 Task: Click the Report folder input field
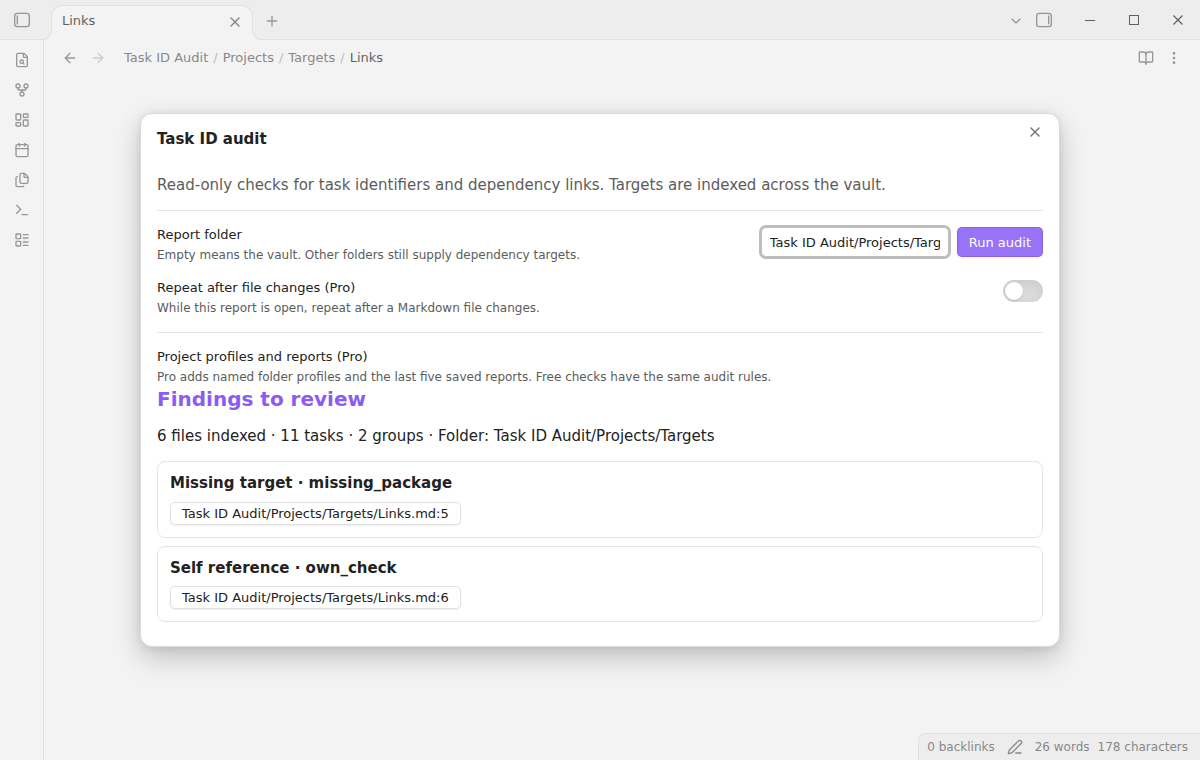(x=855, y=242)
